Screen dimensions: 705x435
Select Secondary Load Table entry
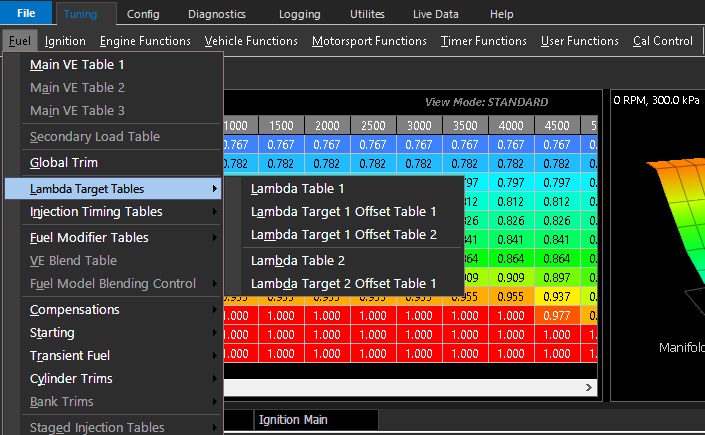click(x=113, y=137)
